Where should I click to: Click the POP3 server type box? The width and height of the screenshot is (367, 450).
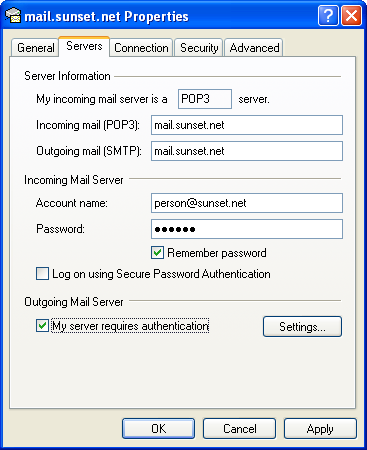[205, 99]
